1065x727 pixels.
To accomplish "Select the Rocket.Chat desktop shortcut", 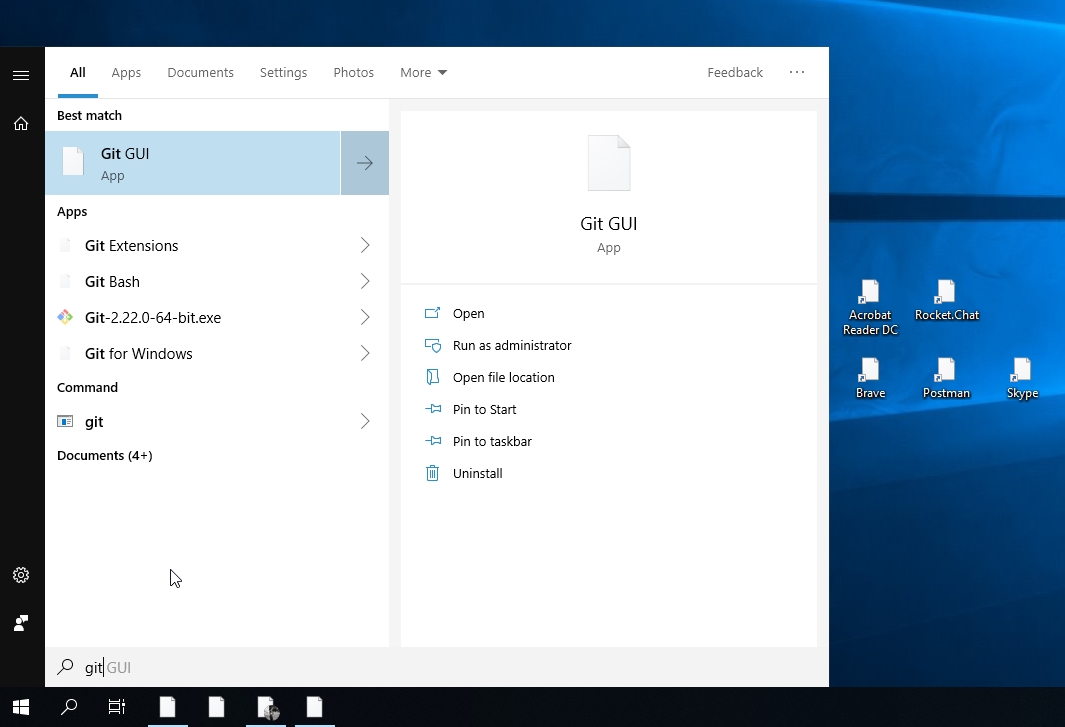I will (x=947, y=300).
